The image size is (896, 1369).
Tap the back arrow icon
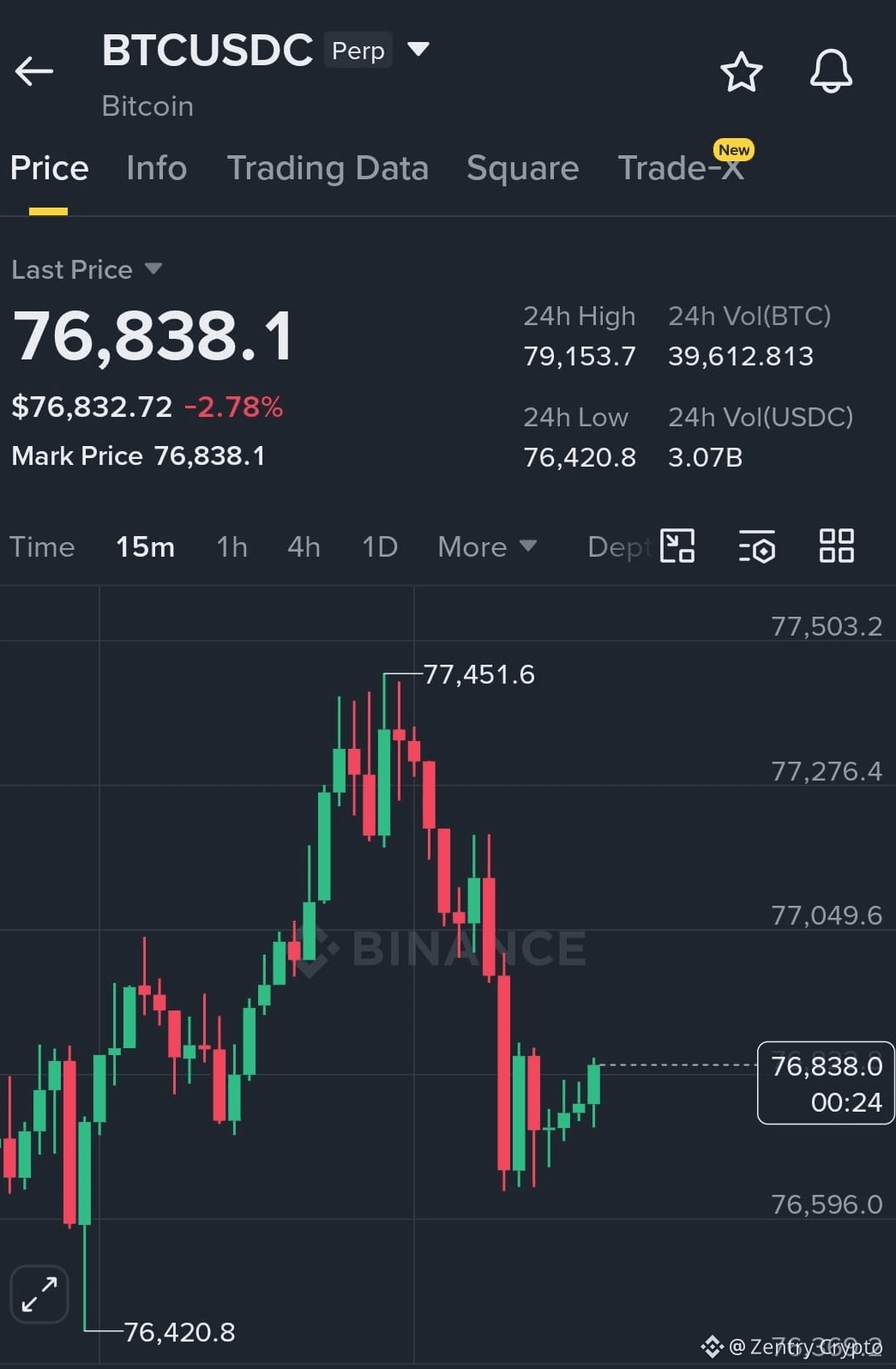pos(34,71)
